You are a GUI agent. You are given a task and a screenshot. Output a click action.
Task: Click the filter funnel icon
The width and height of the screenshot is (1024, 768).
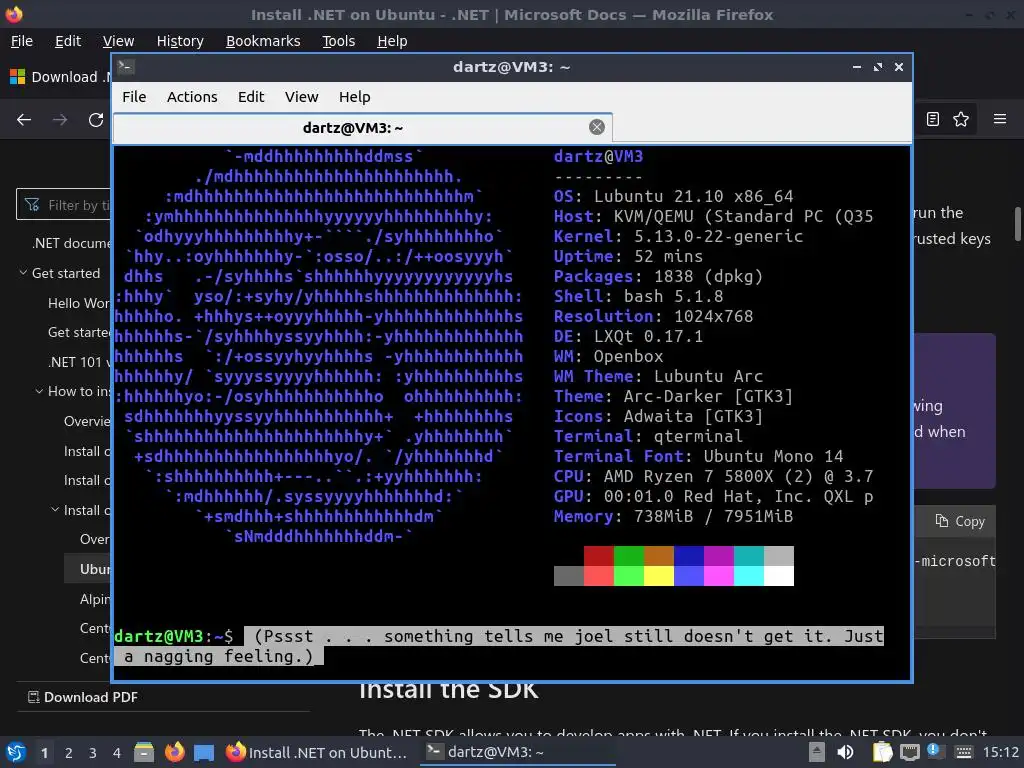(32, 205)
